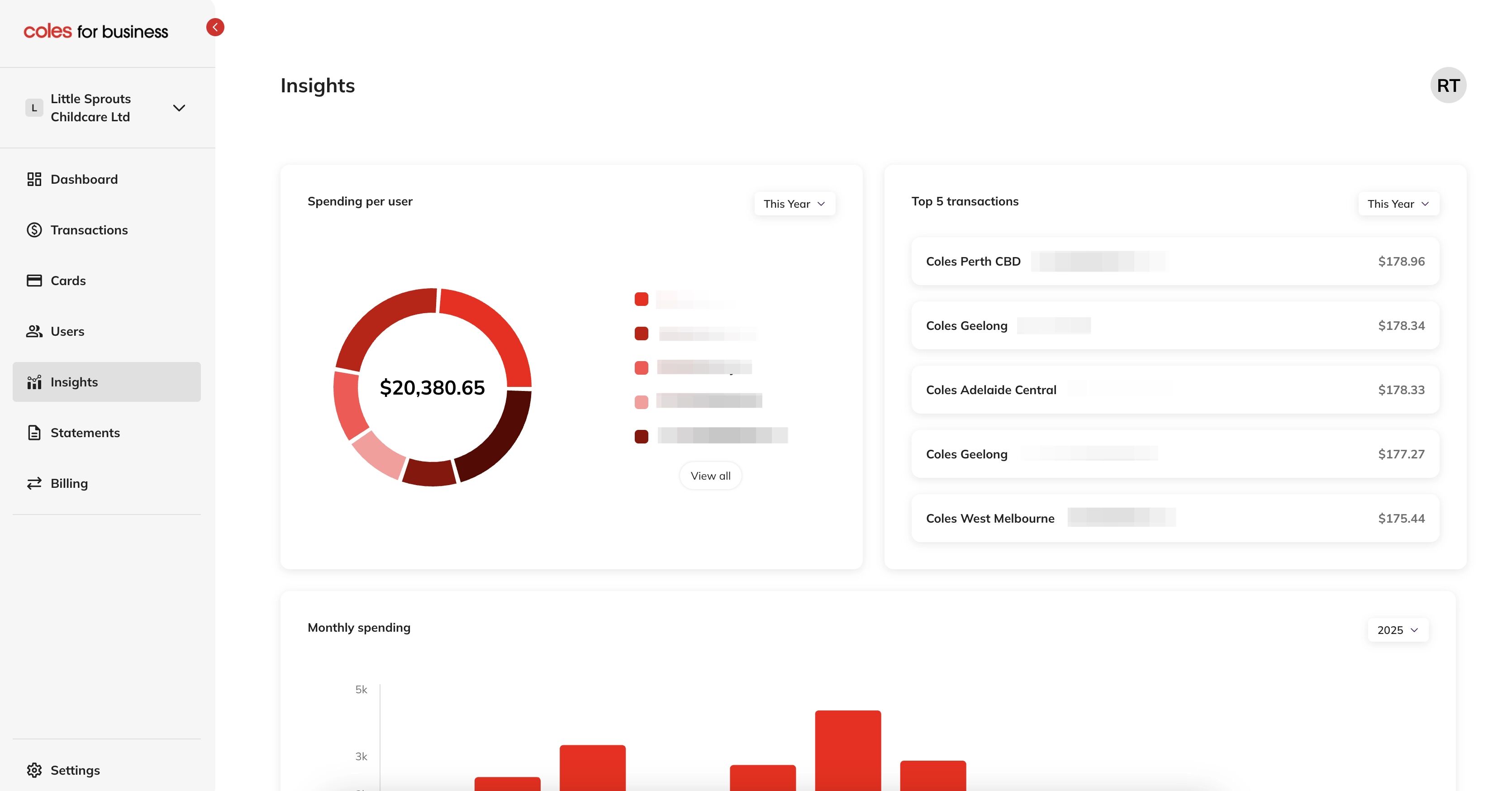This screenshot has height=791, width=1512.
Task: Open the Billing page
Action: (107, 483)
